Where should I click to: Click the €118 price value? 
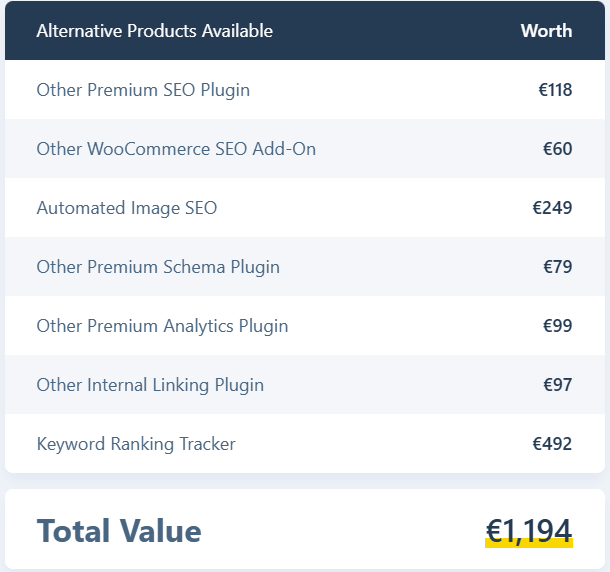pos(555,90)
